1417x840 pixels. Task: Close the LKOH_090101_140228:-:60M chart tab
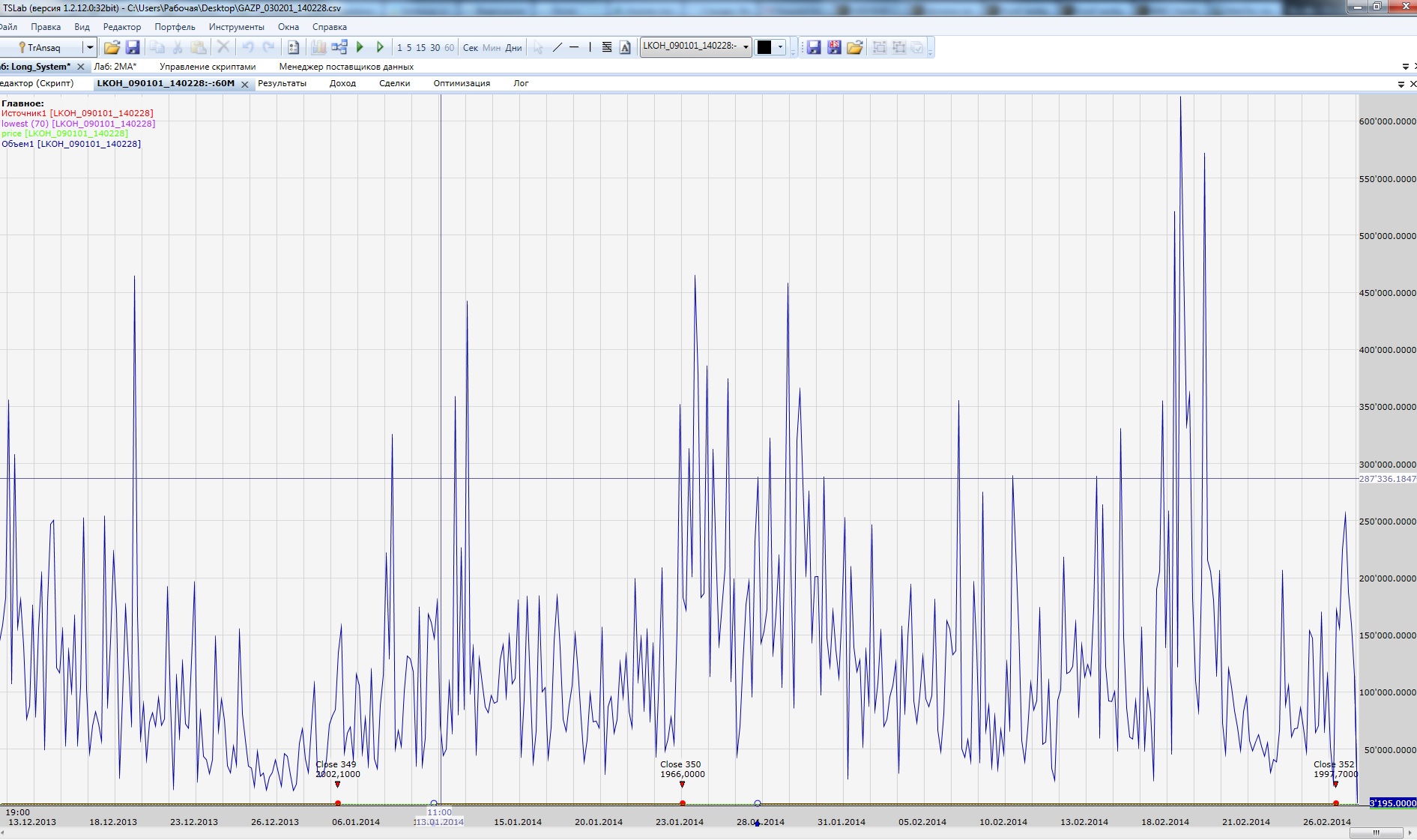click(x=245, y=84)
